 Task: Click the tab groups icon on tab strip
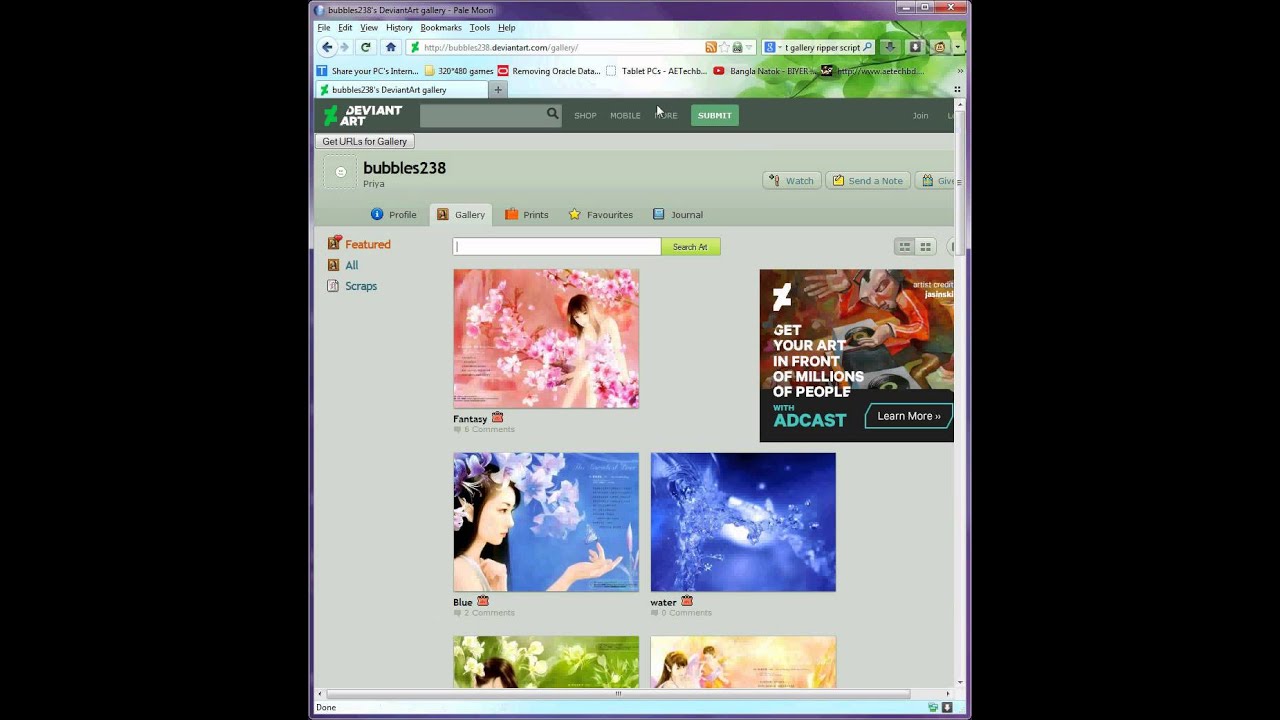[x=957, y=90]
